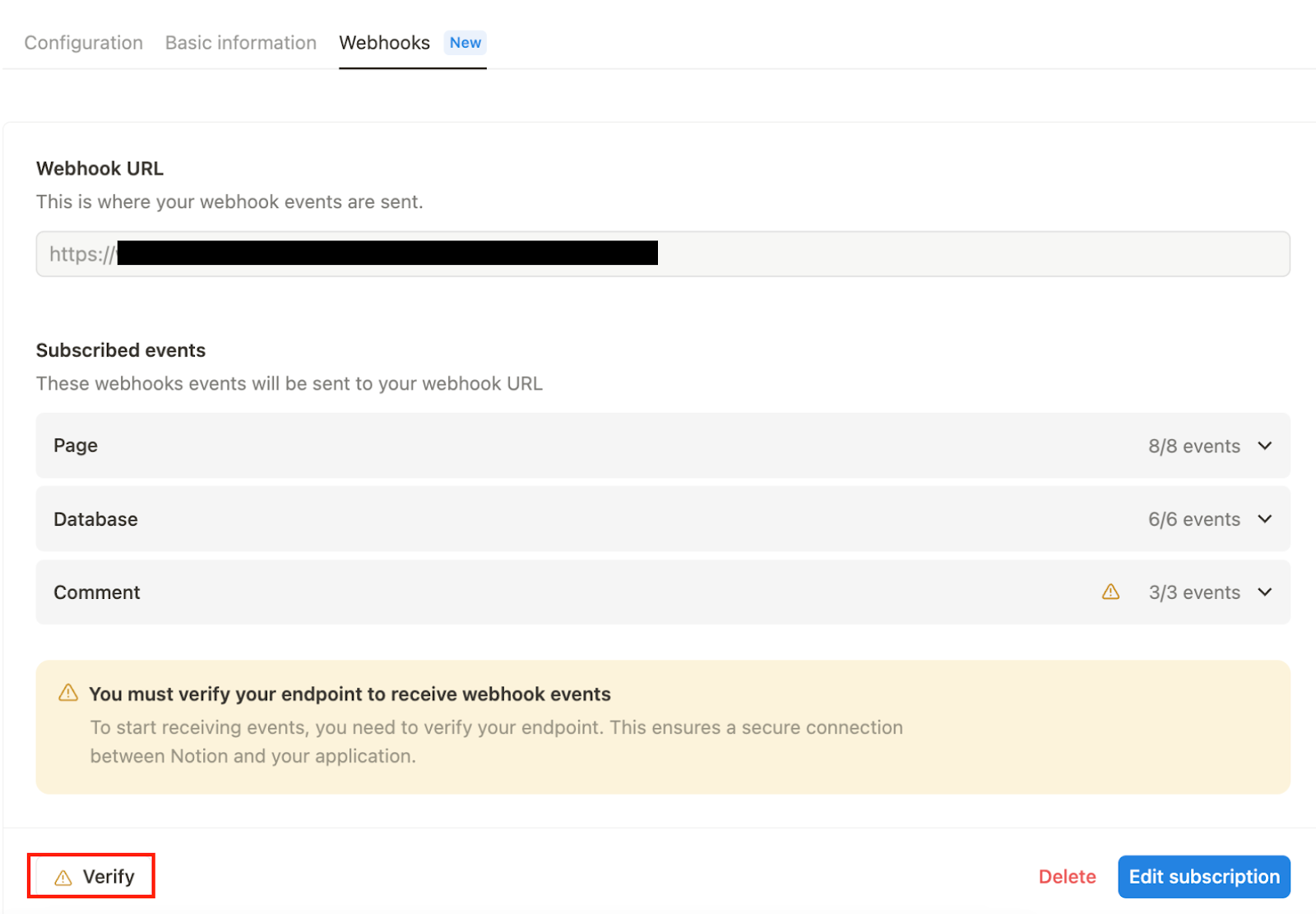Click the red Delete link
Viewport: 1316px width, 914px height.
coord(1067,877)
